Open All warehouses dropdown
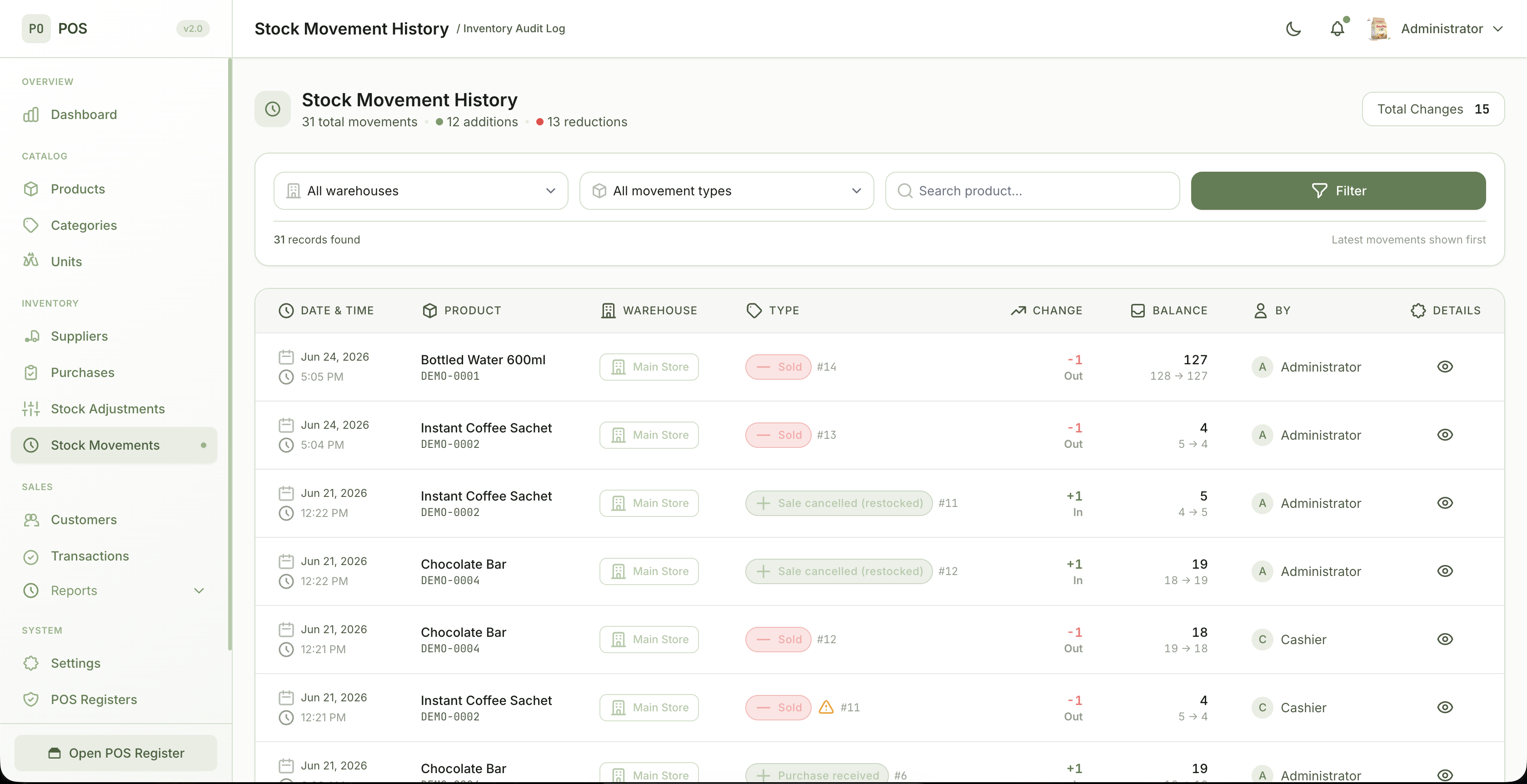 [420, 191]
